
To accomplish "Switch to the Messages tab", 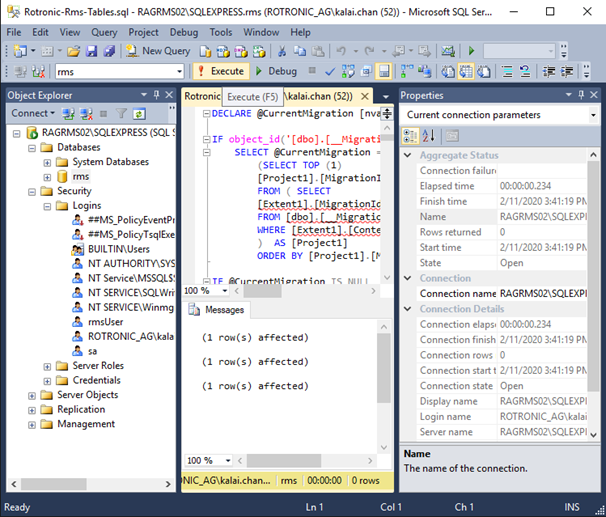I will click(216, 310).
